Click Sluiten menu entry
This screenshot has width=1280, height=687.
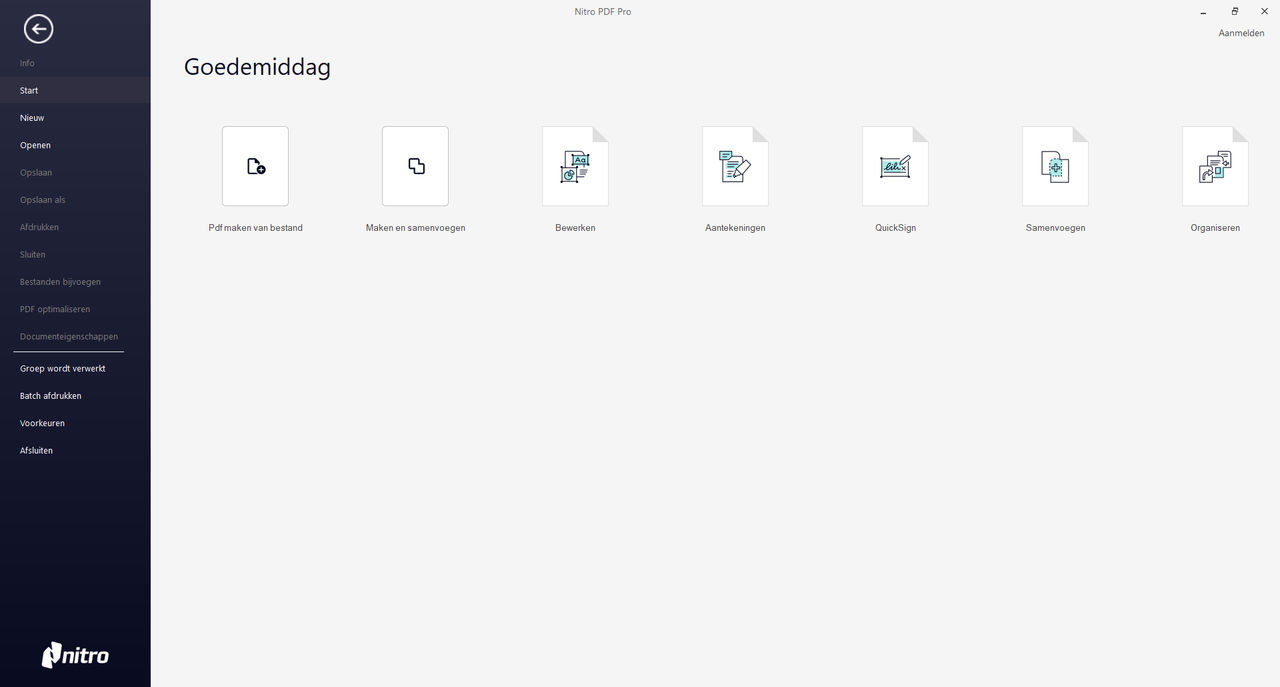point(75,254)
